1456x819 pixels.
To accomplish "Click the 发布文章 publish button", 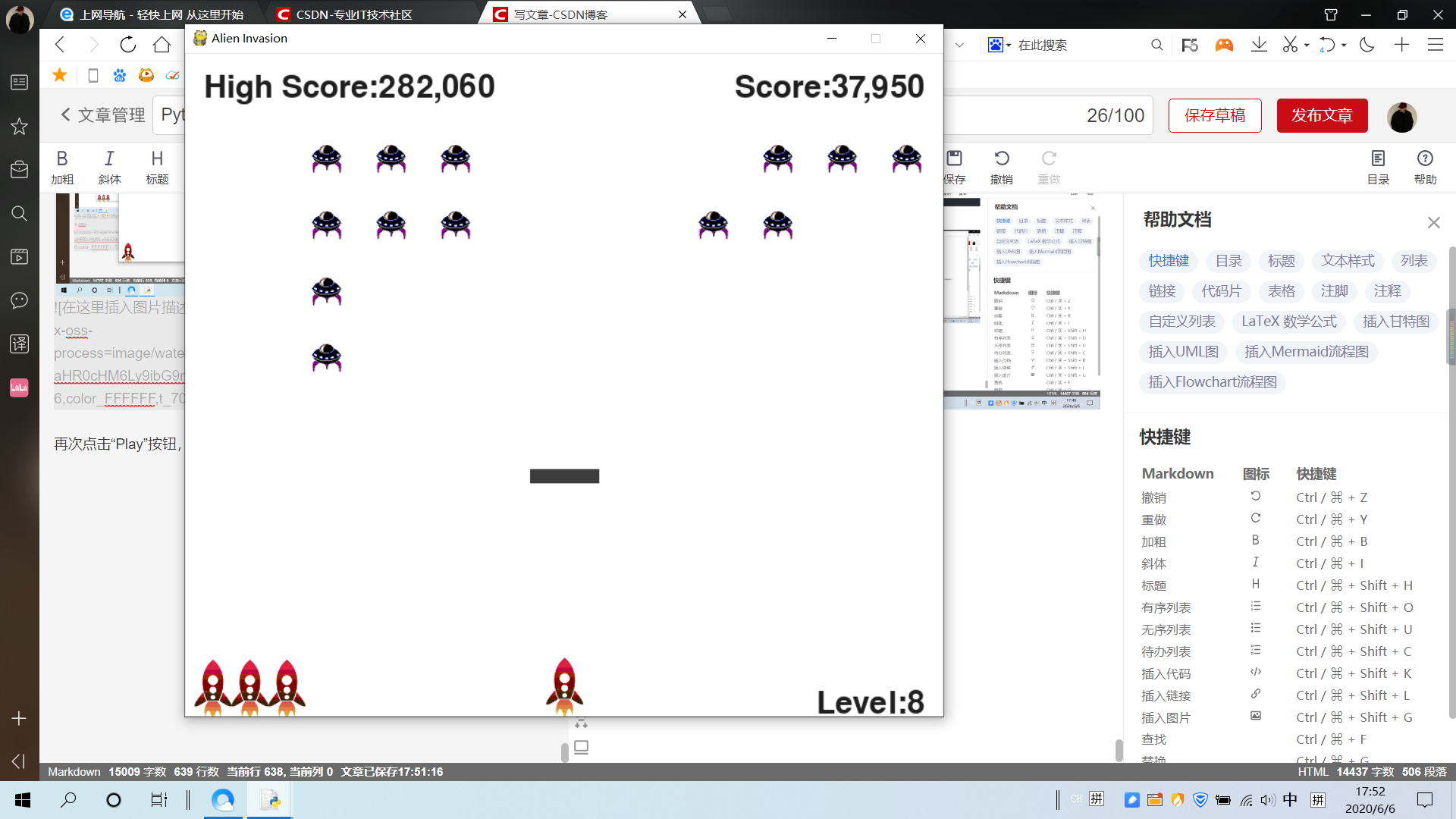I will (x=1322, y=115).
